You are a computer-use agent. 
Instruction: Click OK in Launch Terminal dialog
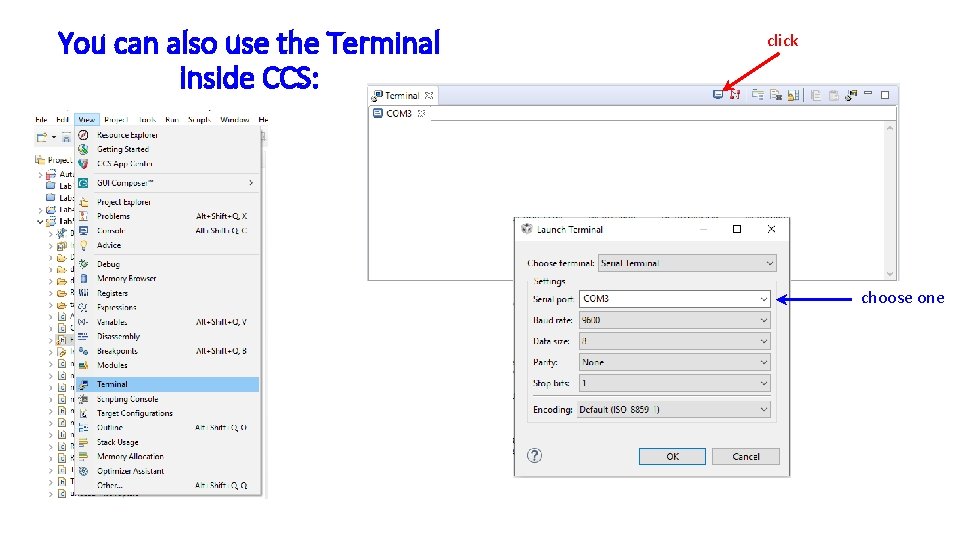tap(672, 456)
